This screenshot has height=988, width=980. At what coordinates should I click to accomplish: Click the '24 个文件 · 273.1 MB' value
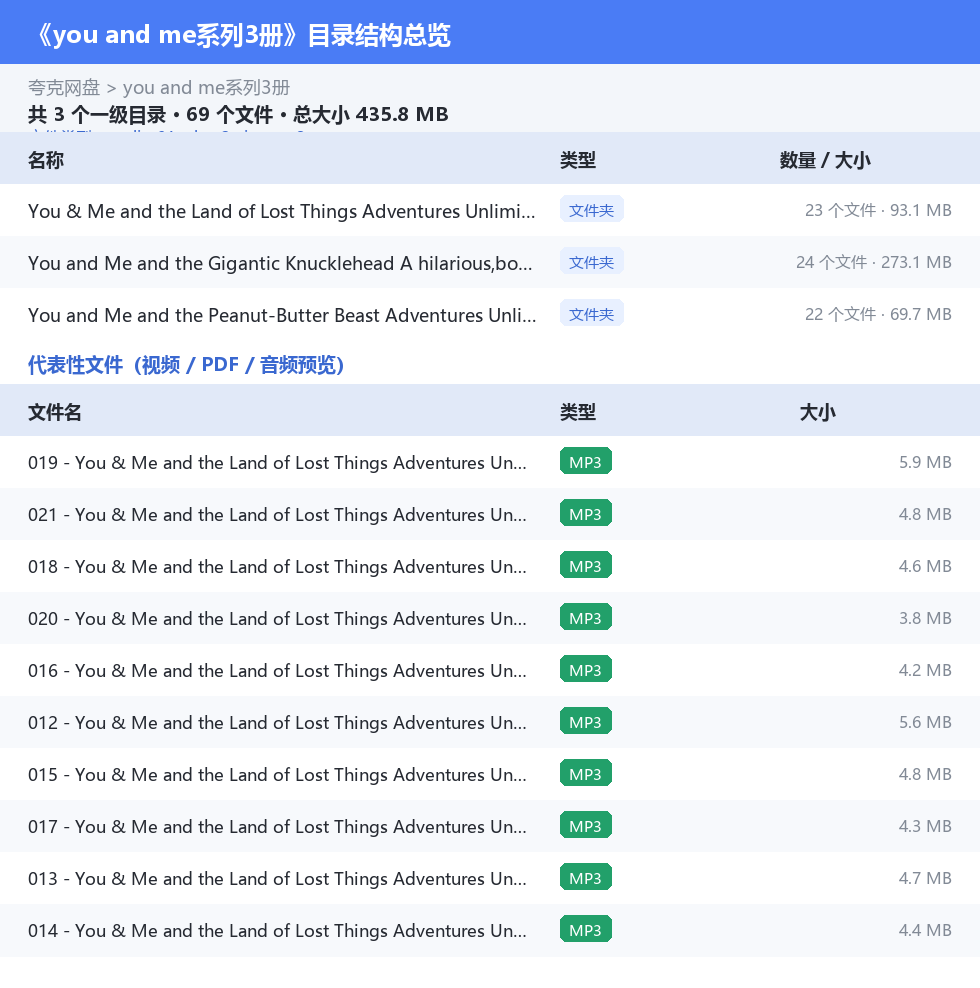[x=873, y=262]
